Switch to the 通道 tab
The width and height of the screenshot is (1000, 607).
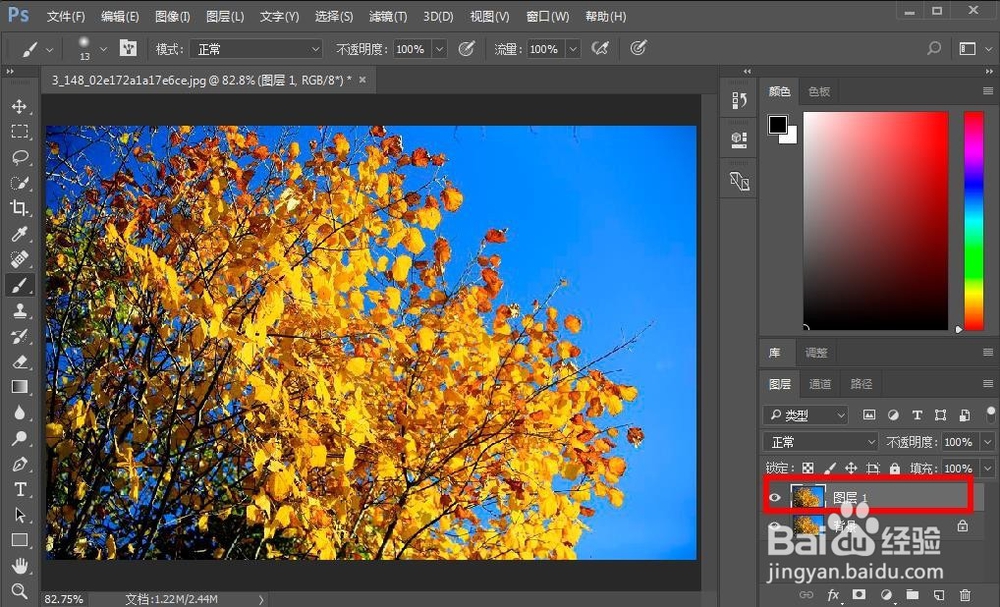(x=820, y=384)
